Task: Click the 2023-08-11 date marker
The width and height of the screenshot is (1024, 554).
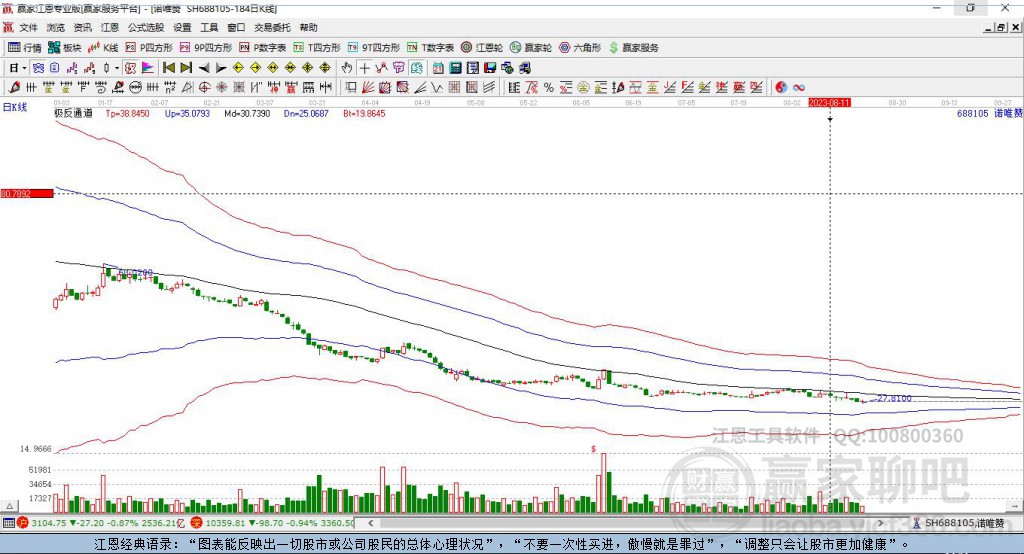Action: [x=829, y=103]
